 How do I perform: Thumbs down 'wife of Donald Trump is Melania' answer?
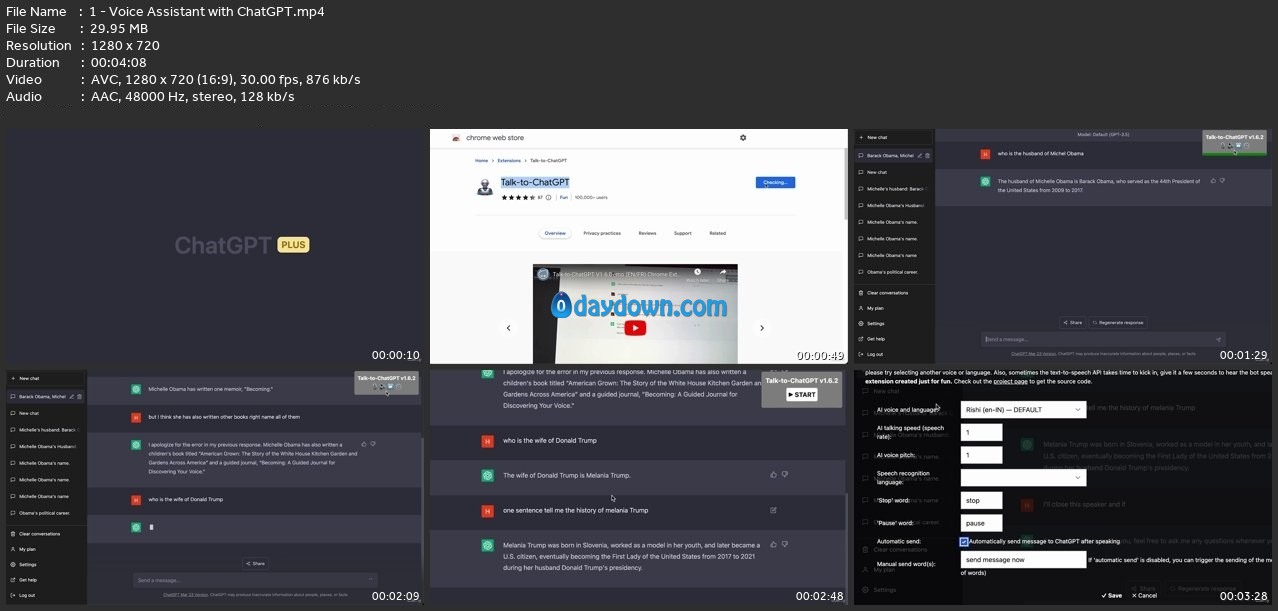(x=785, y=475)
